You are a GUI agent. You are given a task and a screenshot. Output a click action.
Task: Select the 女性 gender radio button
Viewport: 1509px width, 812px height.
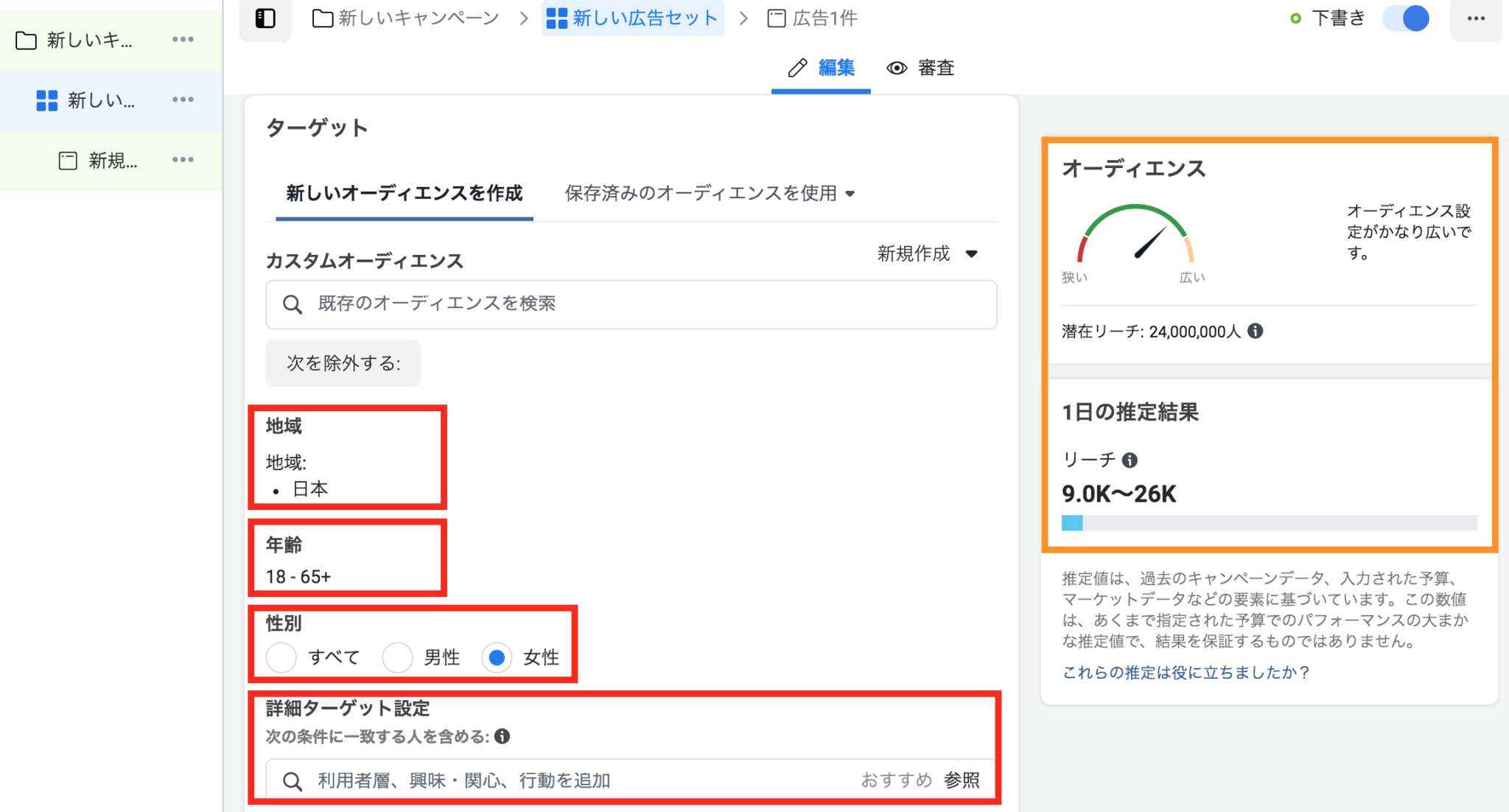pos(497,657)
